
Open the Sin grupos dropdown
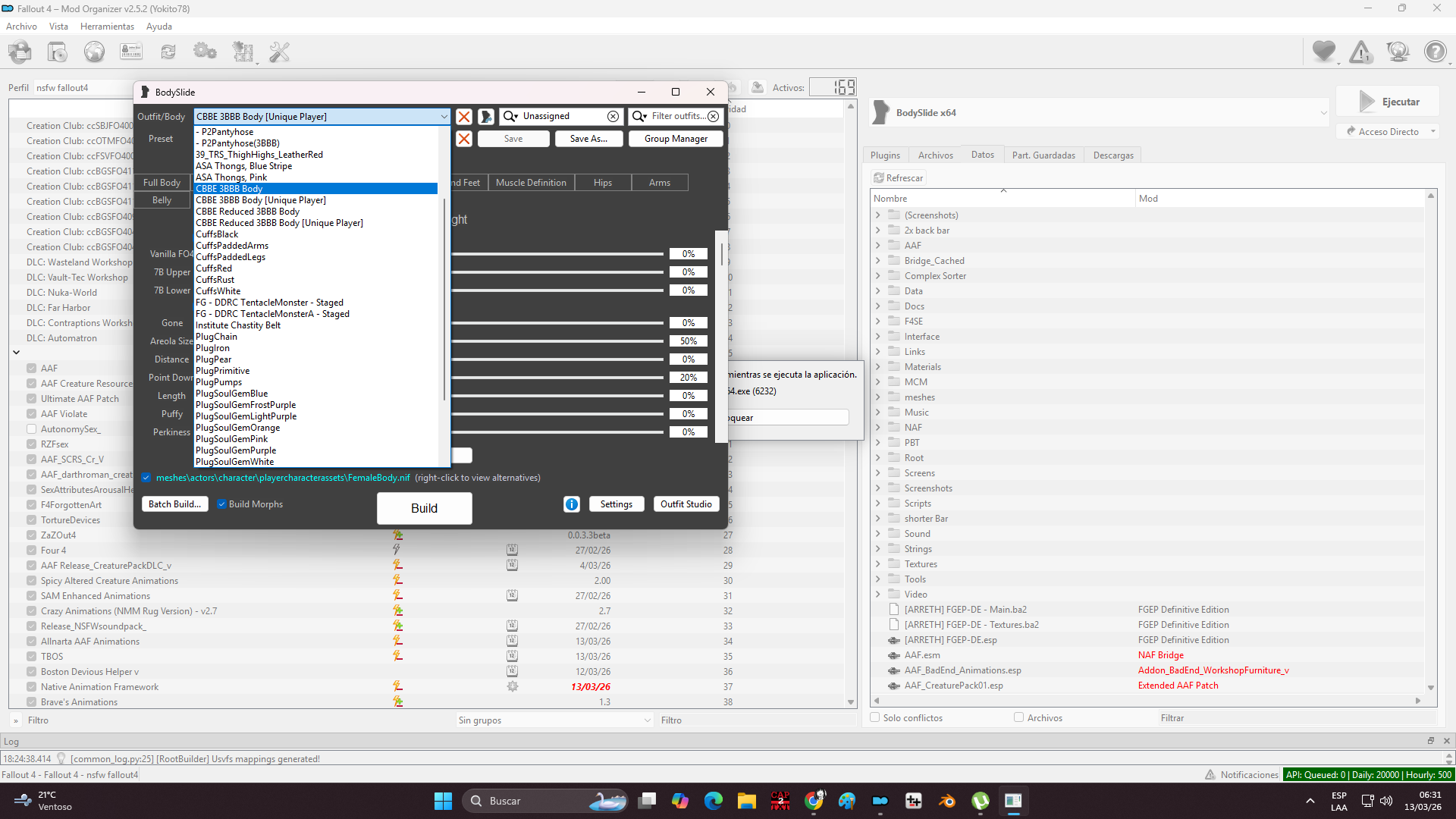pyautogui.click(x=554, y=720)
